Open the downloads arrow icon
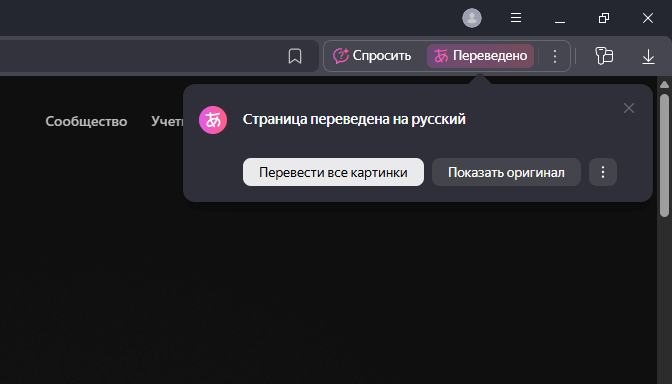The width and height of the screenshot is (672, 384). coord(648,57)
